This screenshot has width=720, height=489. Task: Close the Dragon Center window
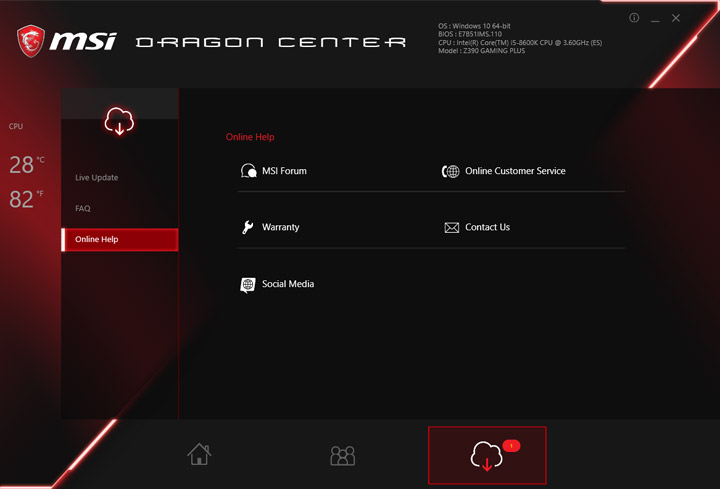coord(675,18)
